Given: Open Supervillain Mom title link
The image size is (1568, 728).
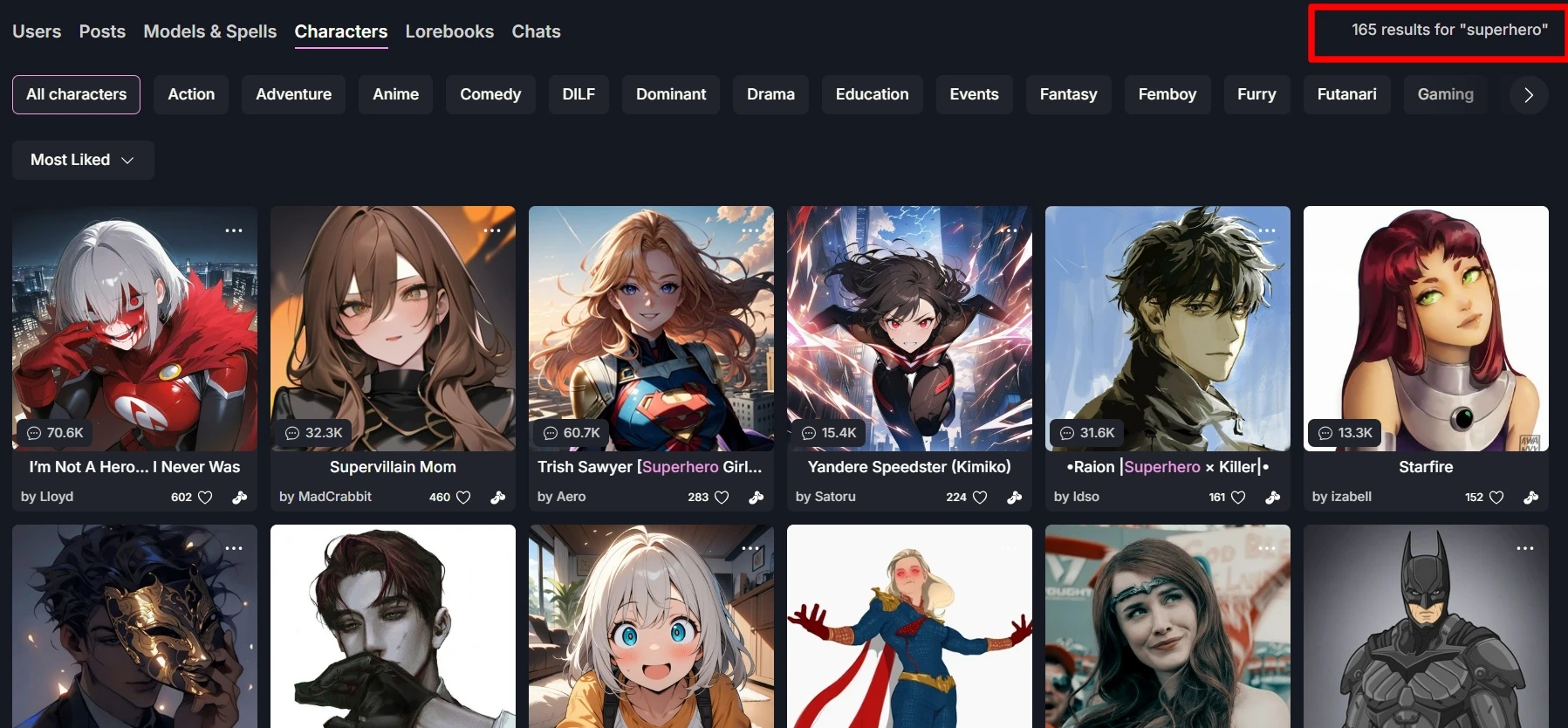Looking at the screenshot, I should tap(393, 467).
